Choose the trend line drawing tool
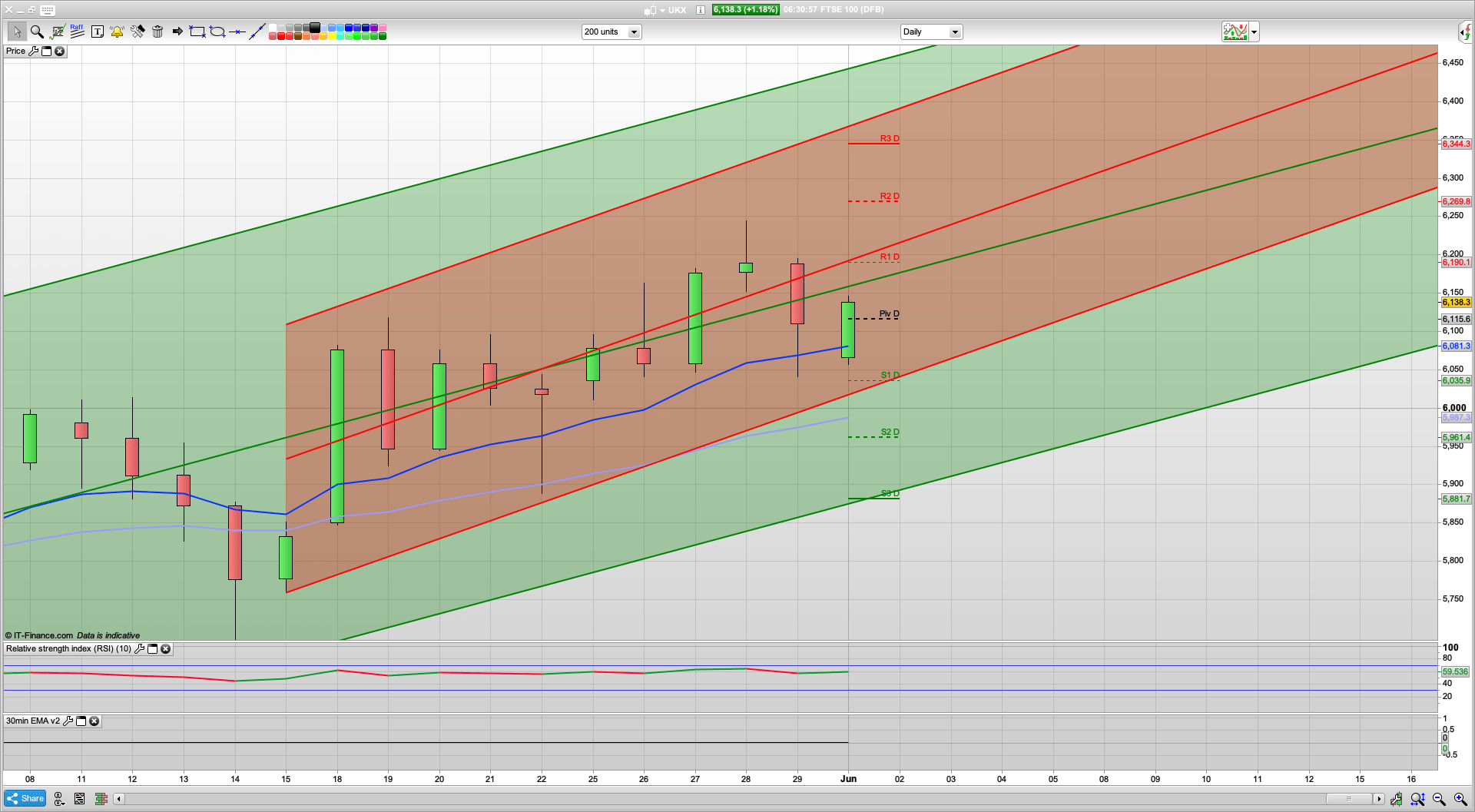Viewport: 1475px width, 812px height. pyautogui.click(x=258, y=31)
